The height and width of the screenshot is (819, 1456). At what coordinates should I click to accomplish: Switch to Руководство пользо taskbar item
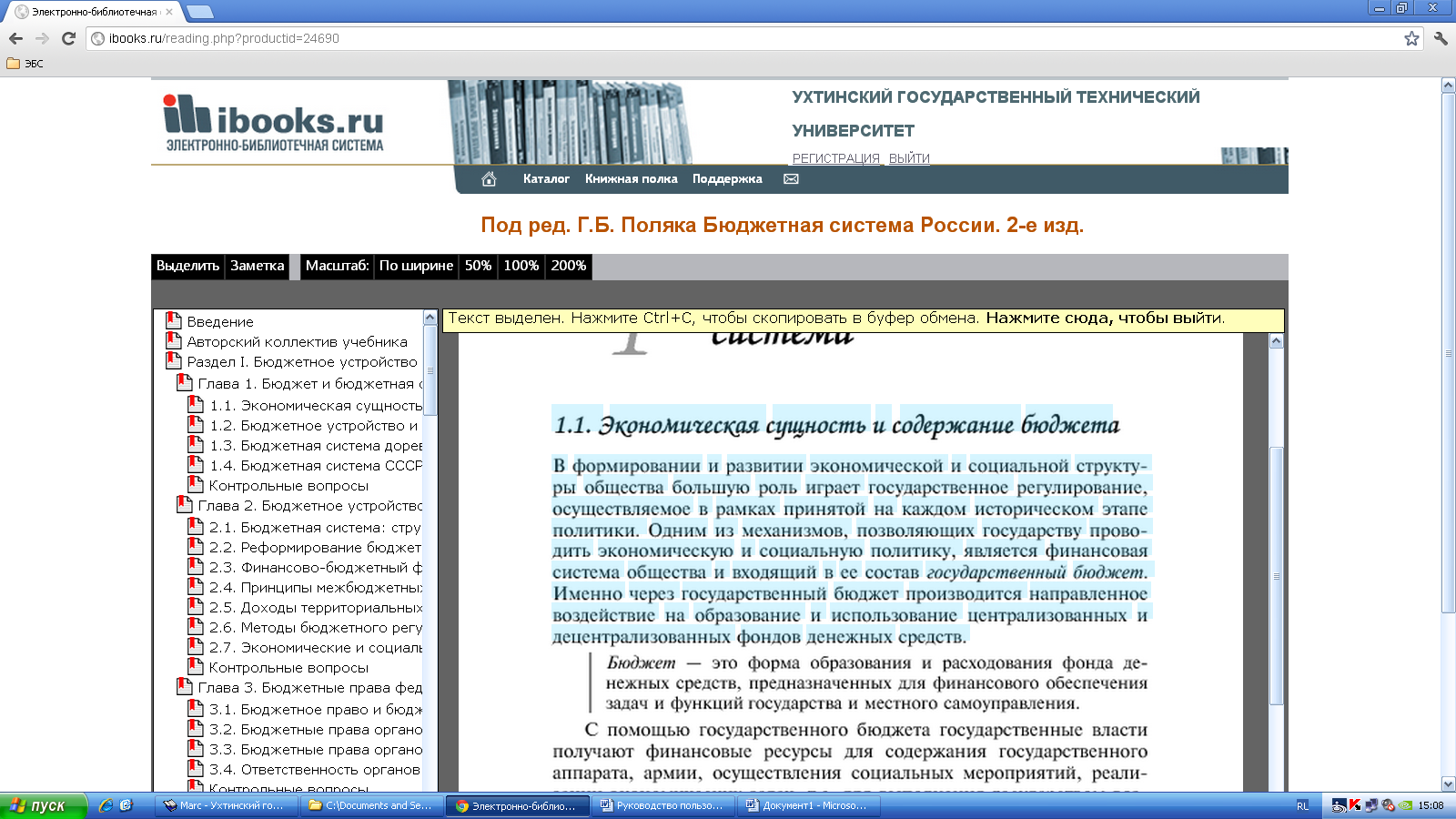click(662, 805)
